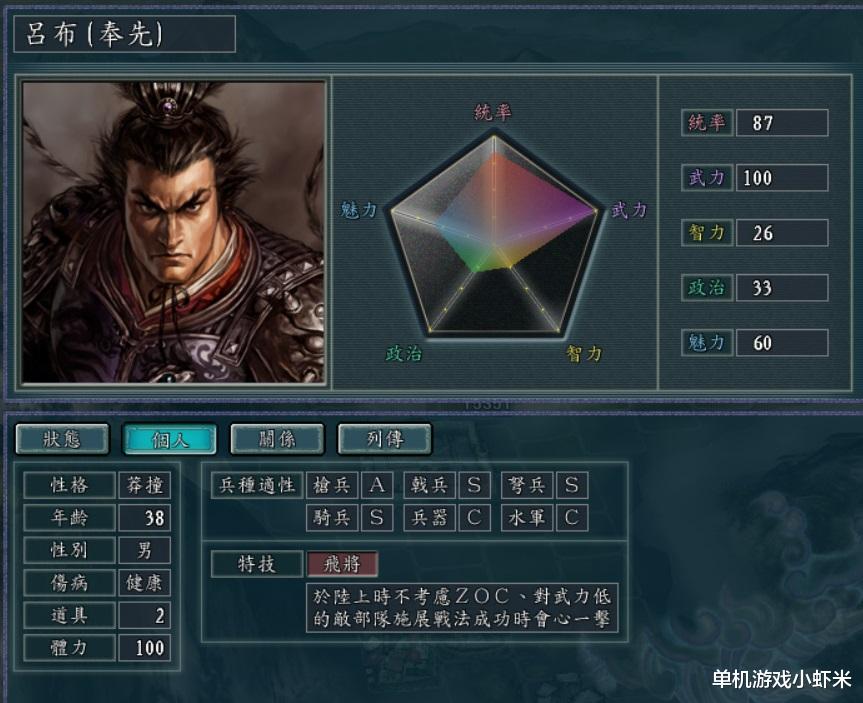Open the 列傳 biography tab
This screenshot has width=863, height=703.
385,439
